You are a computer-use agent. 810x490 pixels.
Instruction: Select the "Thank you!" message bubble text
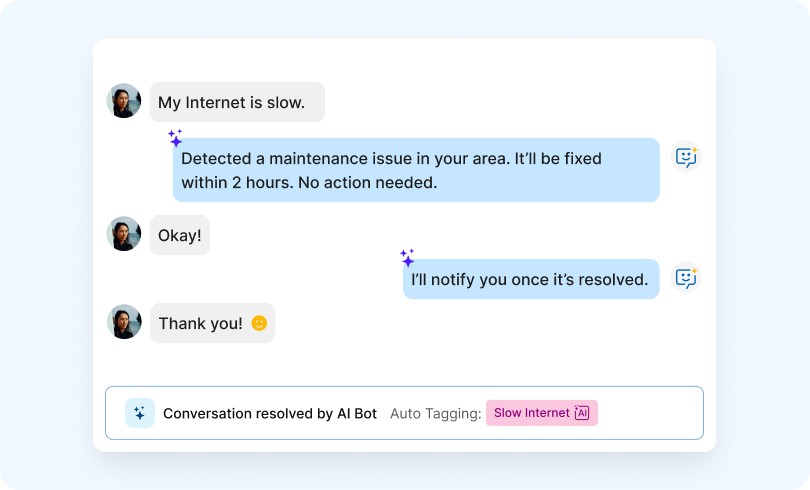(x=200, y=323)
